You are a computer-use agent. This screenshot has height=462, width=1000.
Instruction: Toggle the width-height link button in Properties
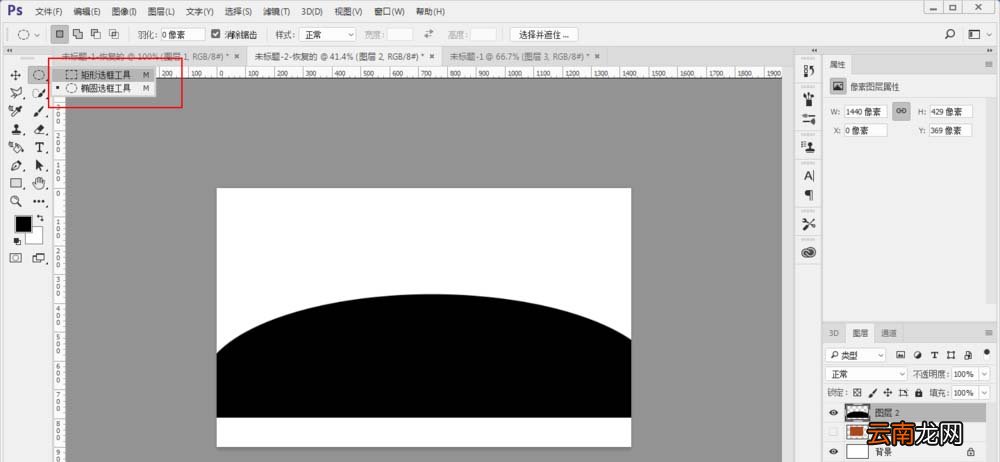[x=901, y=111]
